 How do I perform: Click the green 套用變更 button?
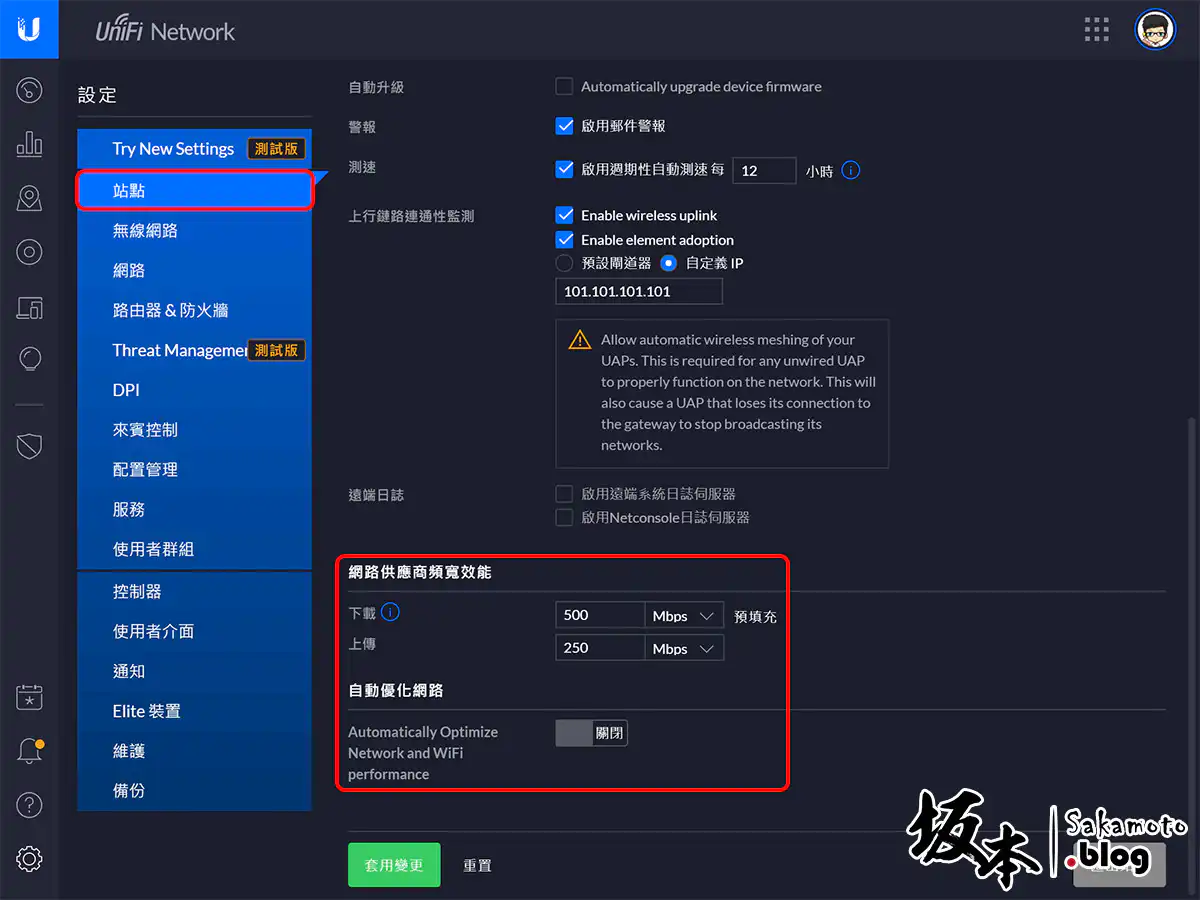click(394, 865)
